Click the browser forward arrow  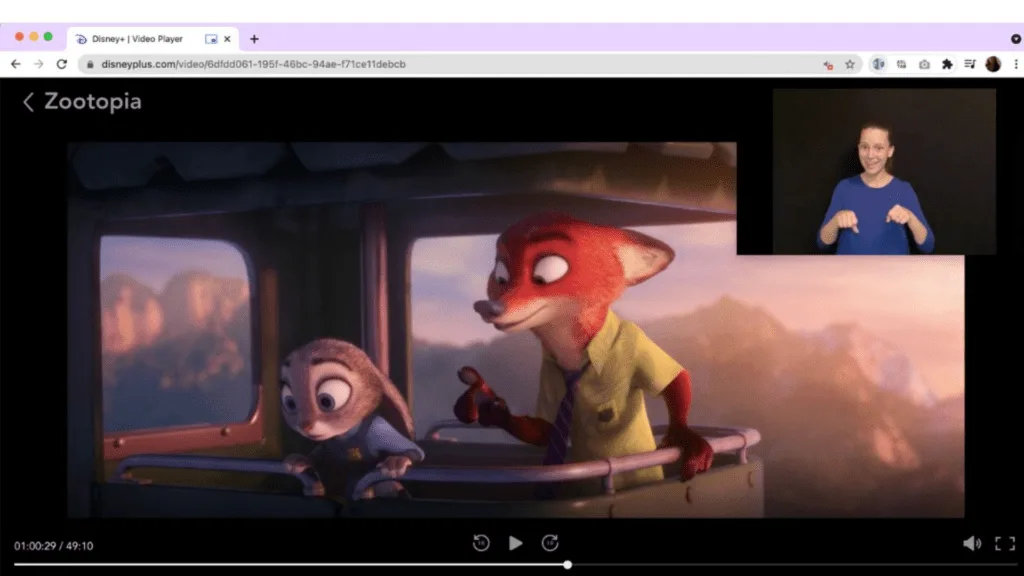tap(39, 64)
